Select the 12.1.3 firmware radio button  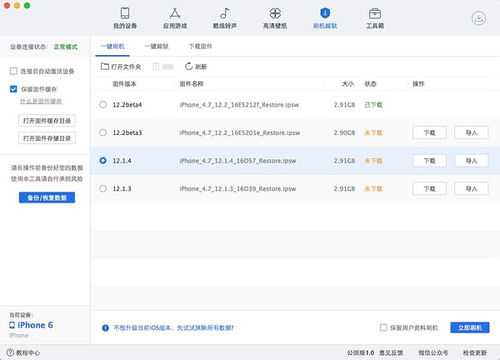click(103, 189)
